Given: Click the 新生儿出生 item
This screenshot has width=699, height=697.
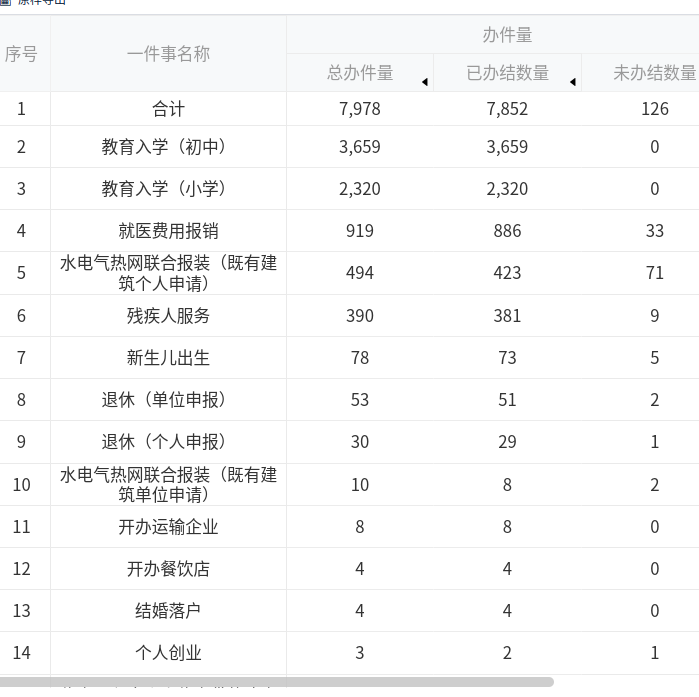Looking at the screenshot, I should [x=168, y=358].
